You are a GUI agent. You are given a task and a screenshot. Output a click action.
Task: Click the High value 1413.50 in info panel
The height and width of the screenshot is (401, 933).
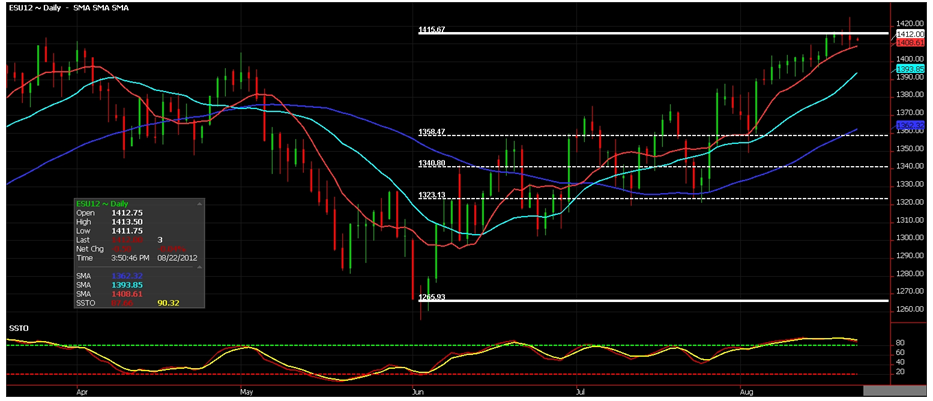pos(125,221)
